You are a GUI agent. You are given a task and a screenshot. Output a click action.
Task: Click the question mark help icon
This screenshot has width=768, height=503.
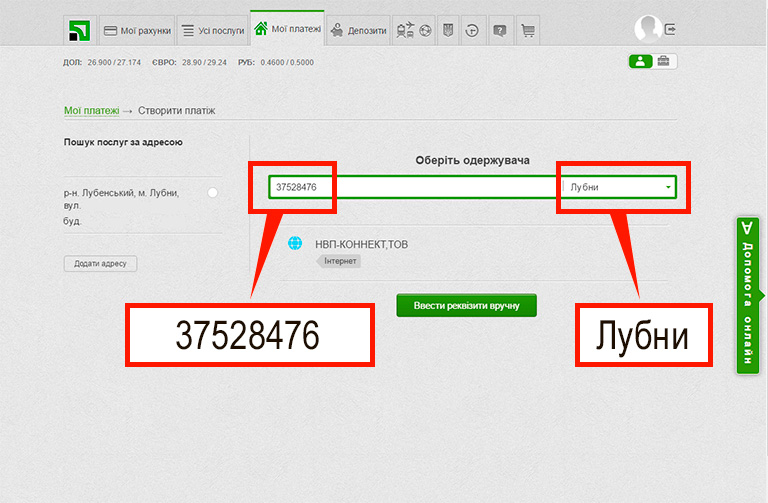coord(499,31)
